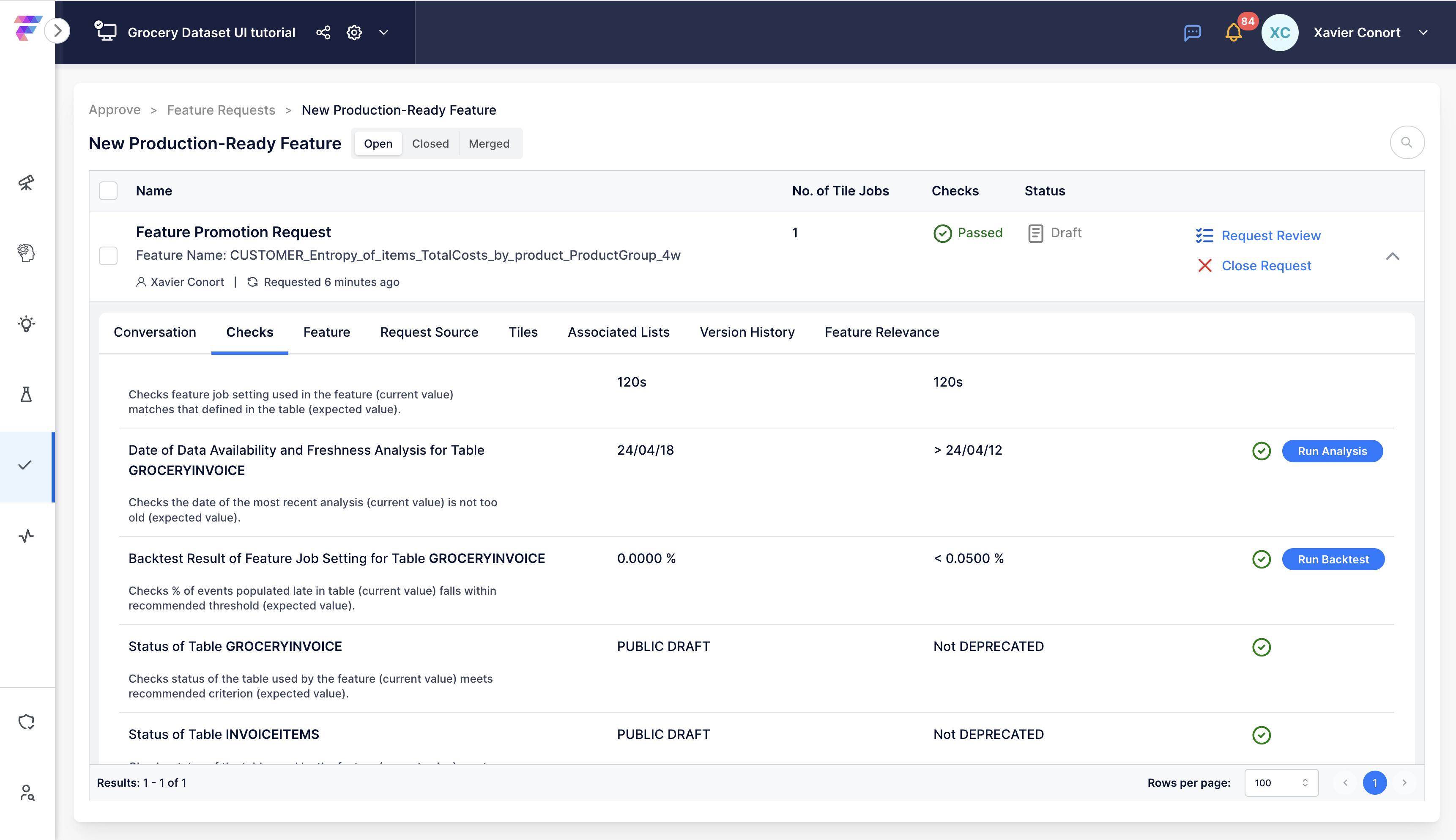
Task: Click the '0.0000 %' backtest value
Action: [646, 558]
